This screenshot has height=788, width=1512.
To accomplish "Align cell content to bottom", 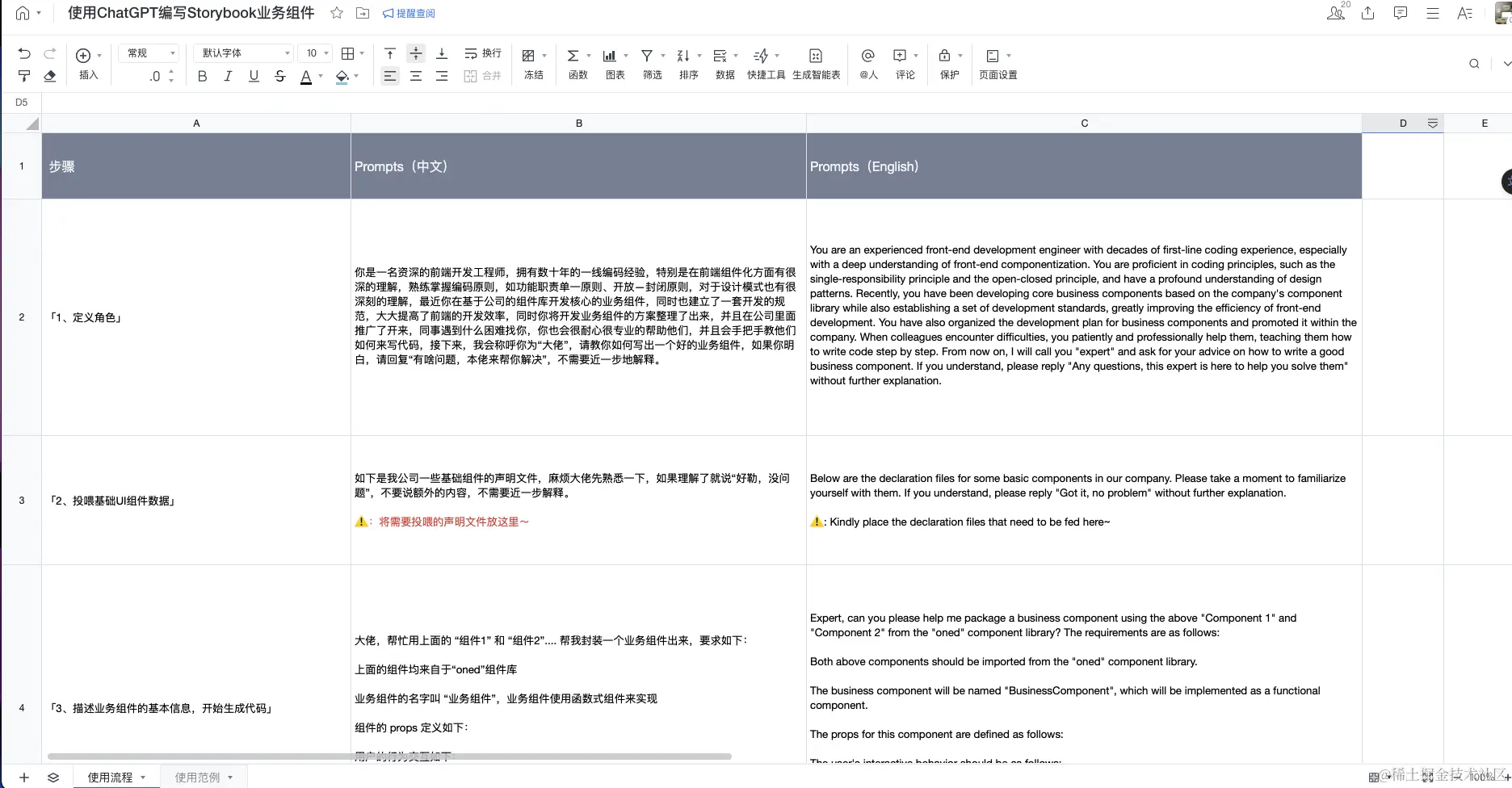I will pyautogui.click(x=442, y=54).
